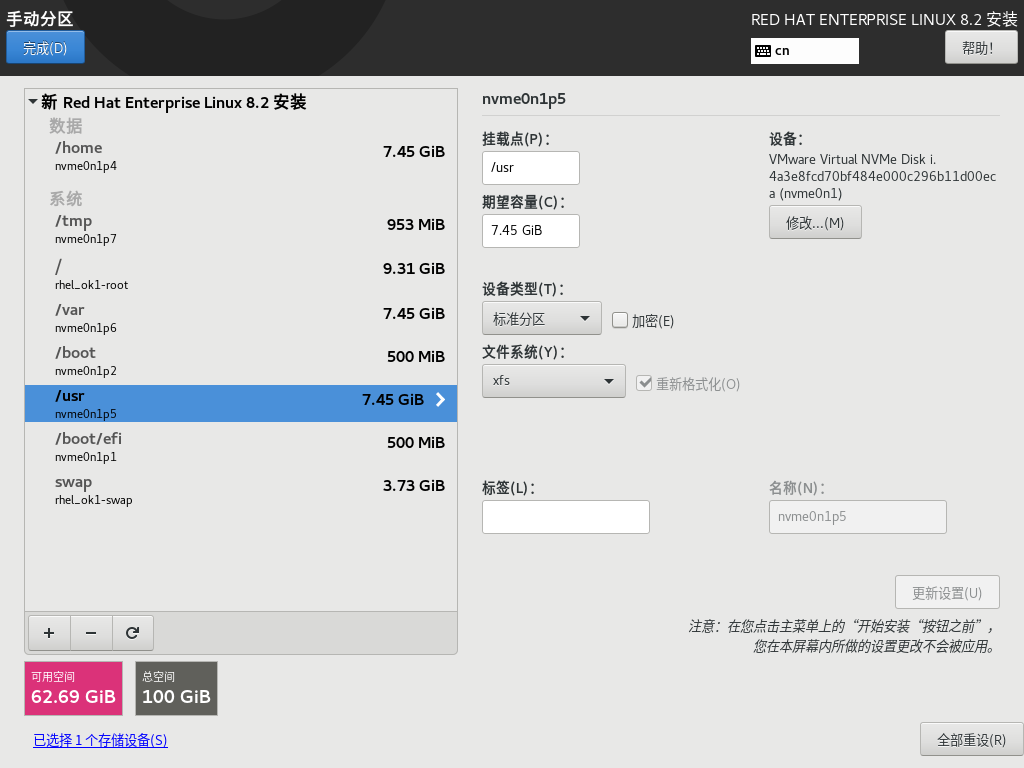Screen dimensions: 1024x768
Task: Select the /var nvme0n1p6 partition row
Action: [x=241, y=318]
